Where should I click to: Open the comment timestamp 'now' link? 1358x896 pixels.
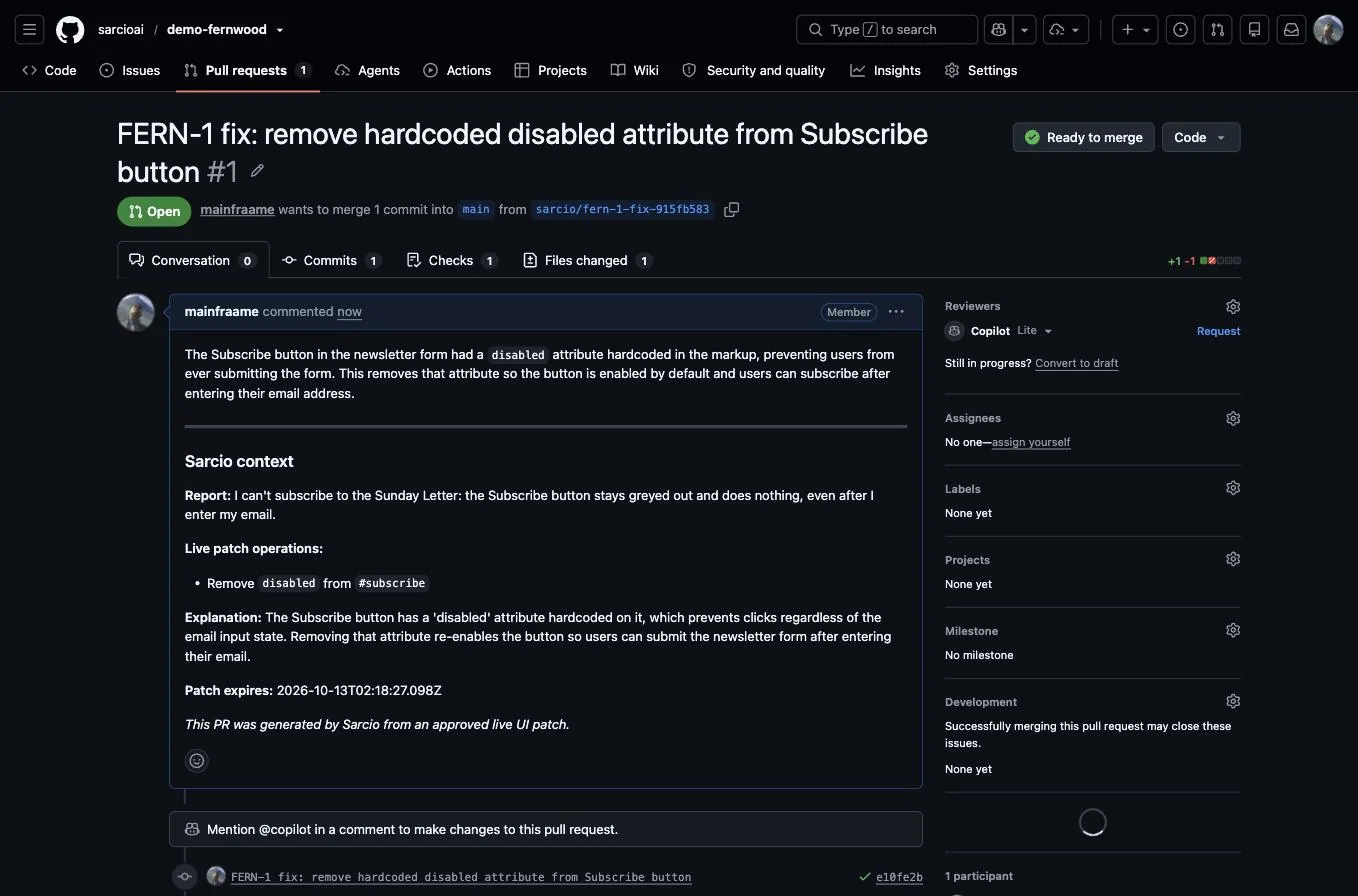click(349, 312)
